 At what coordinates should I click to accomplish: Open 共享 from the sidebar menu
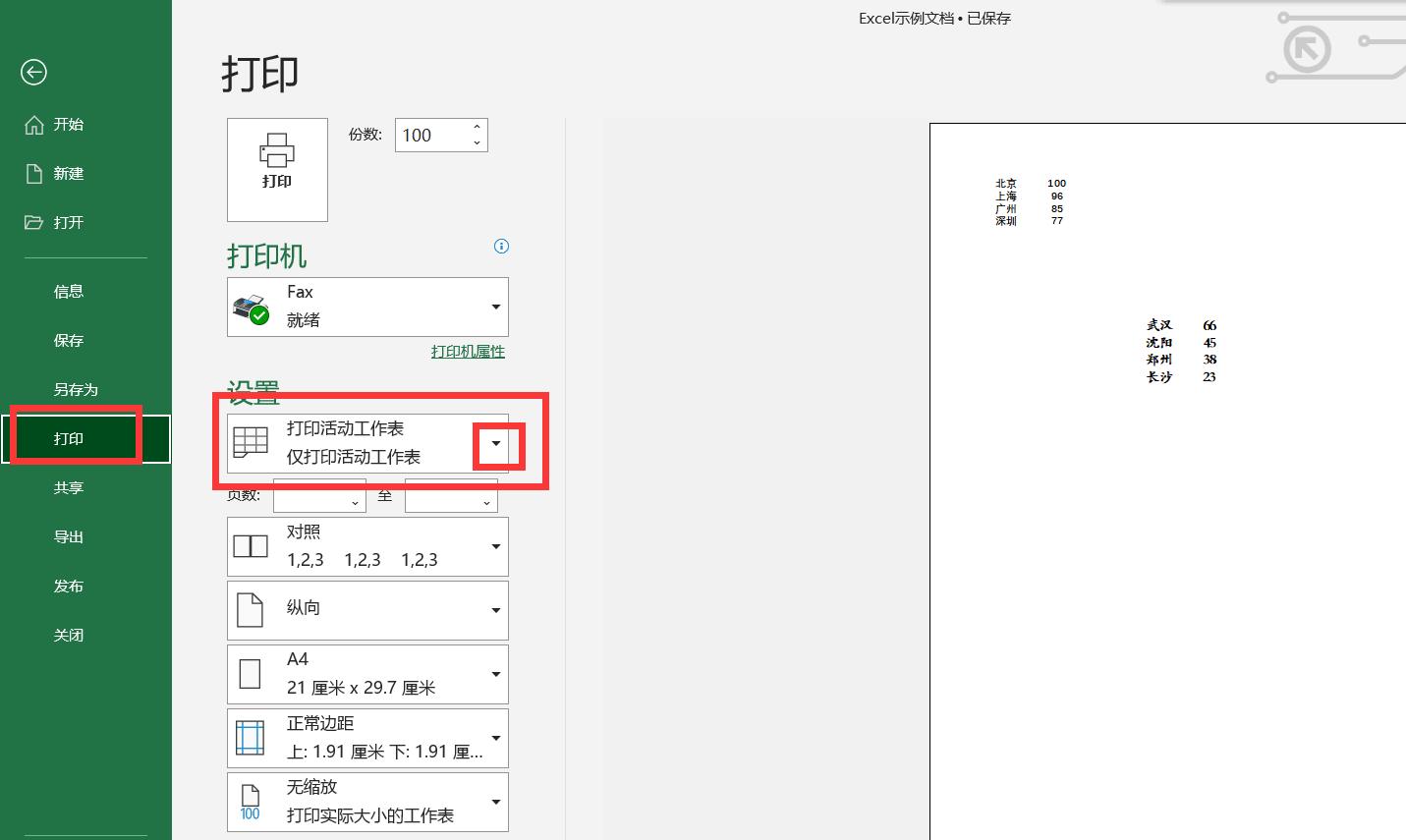(69, 487)
